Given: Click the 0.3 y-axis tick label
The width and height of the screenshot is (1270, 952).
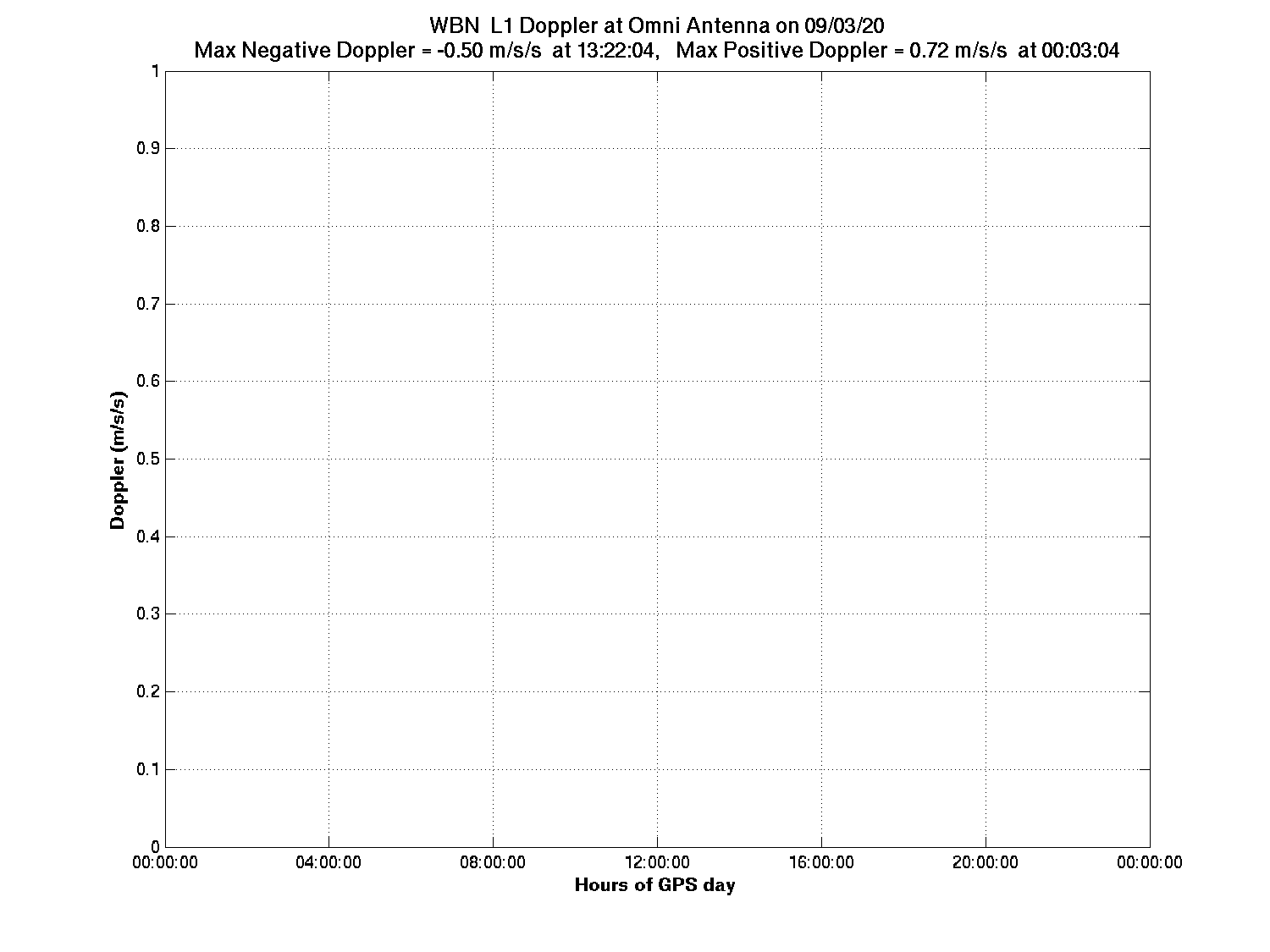Looking at the screenshot, I should (x=147, y=614).
